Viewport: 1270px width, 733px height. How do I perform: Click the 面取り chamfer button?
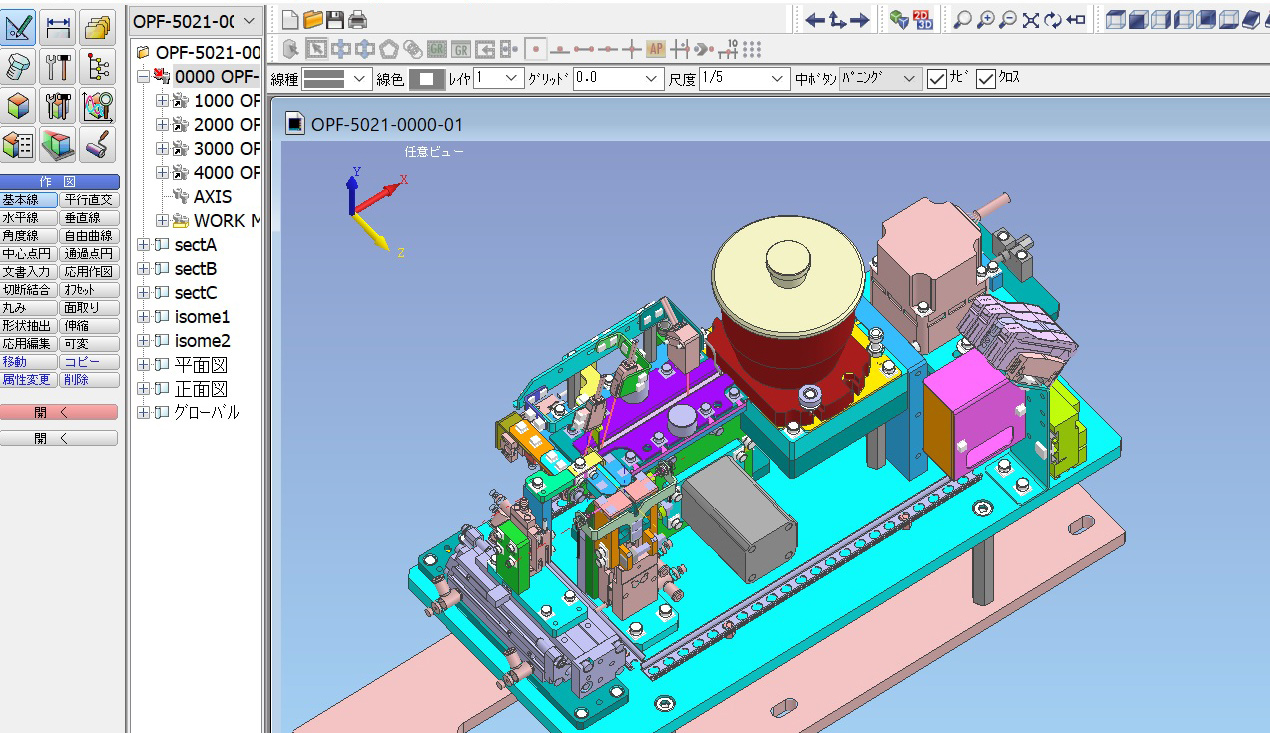point(89,308)
